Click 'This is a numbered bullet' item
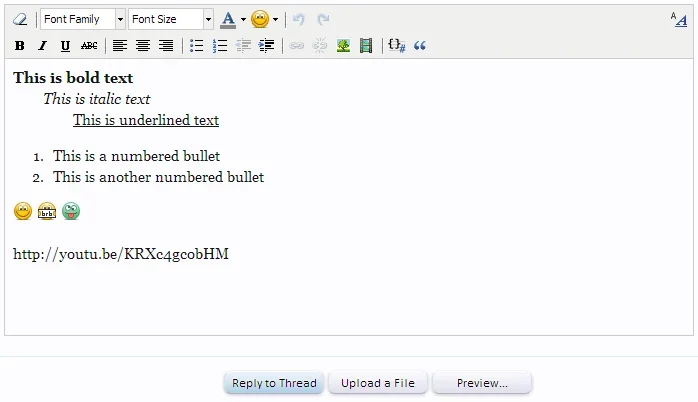 click(x=136, y=156)
